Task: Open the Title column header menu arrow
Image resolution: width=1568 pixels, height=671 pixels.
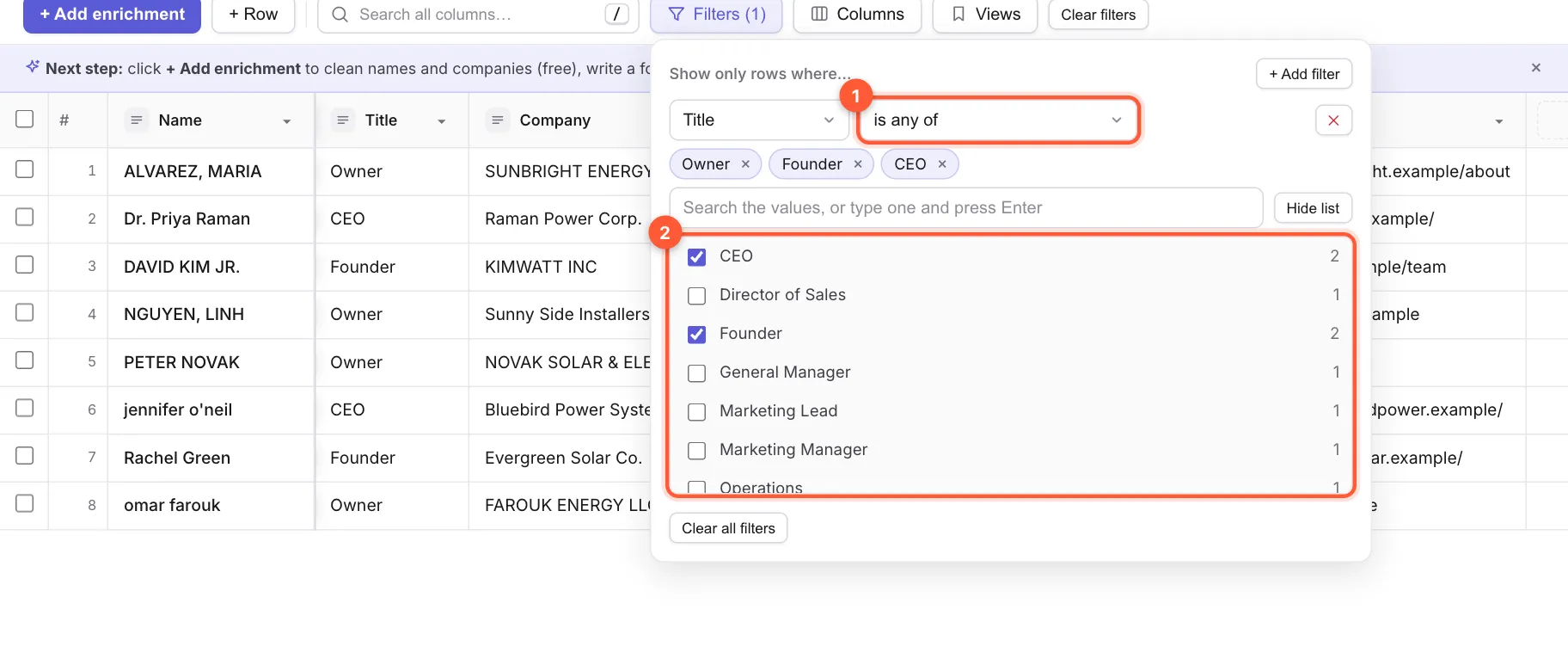Action: 442,121
